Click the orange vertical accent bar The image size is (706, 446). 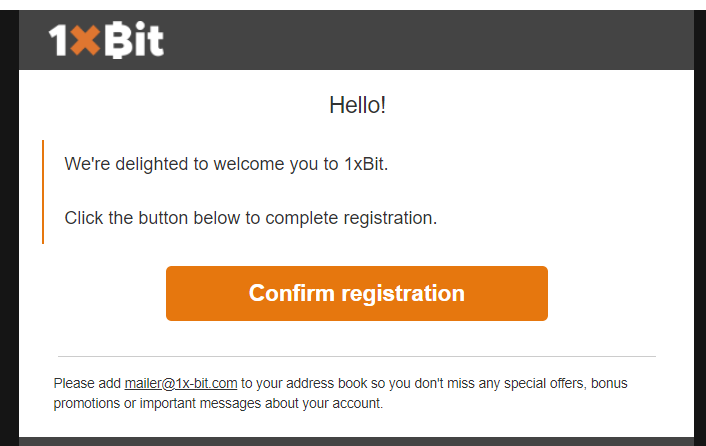[x=43, y=192]
